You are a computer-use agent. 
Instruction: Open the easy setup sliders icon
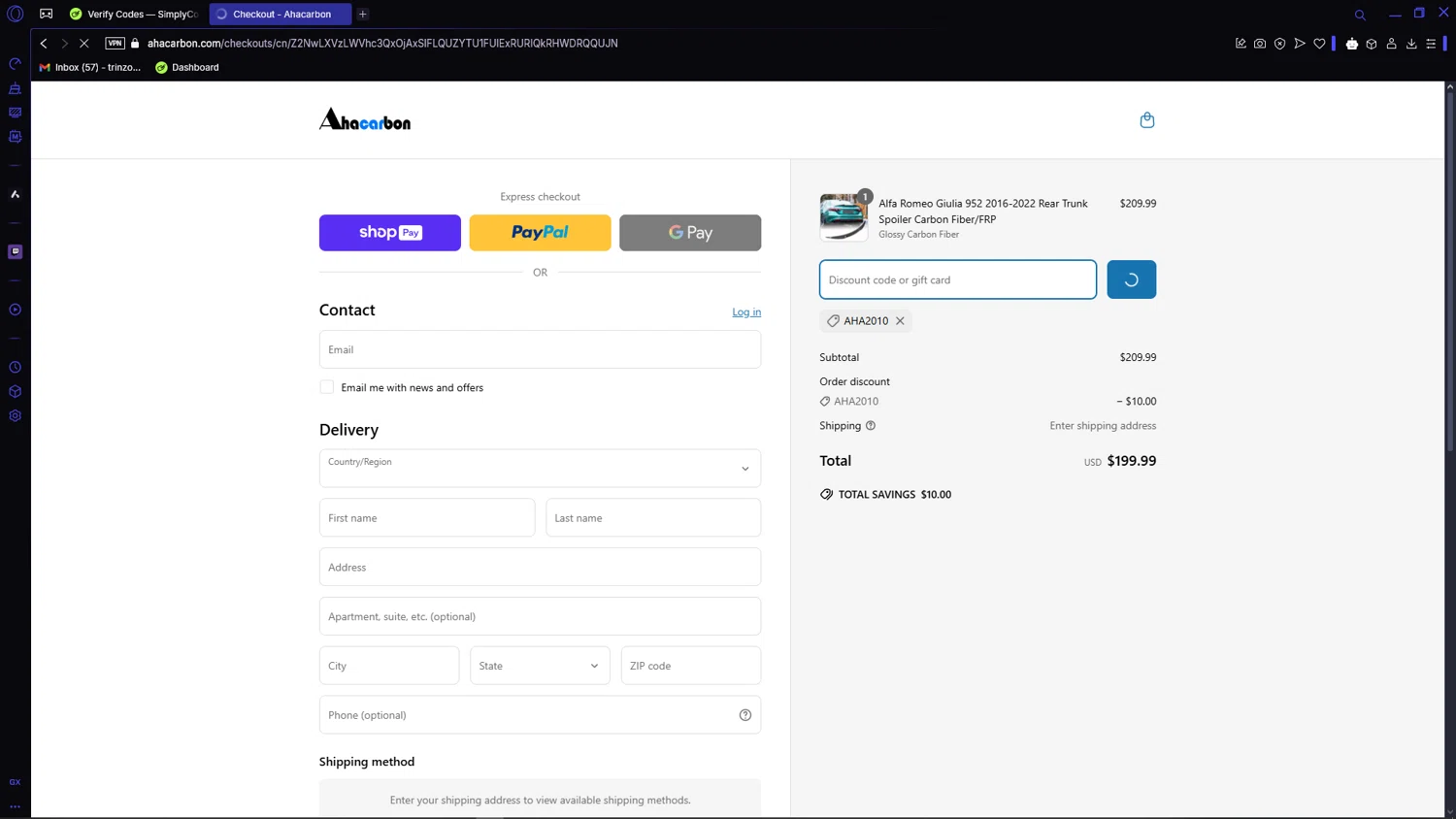[x=1431, y=44]
